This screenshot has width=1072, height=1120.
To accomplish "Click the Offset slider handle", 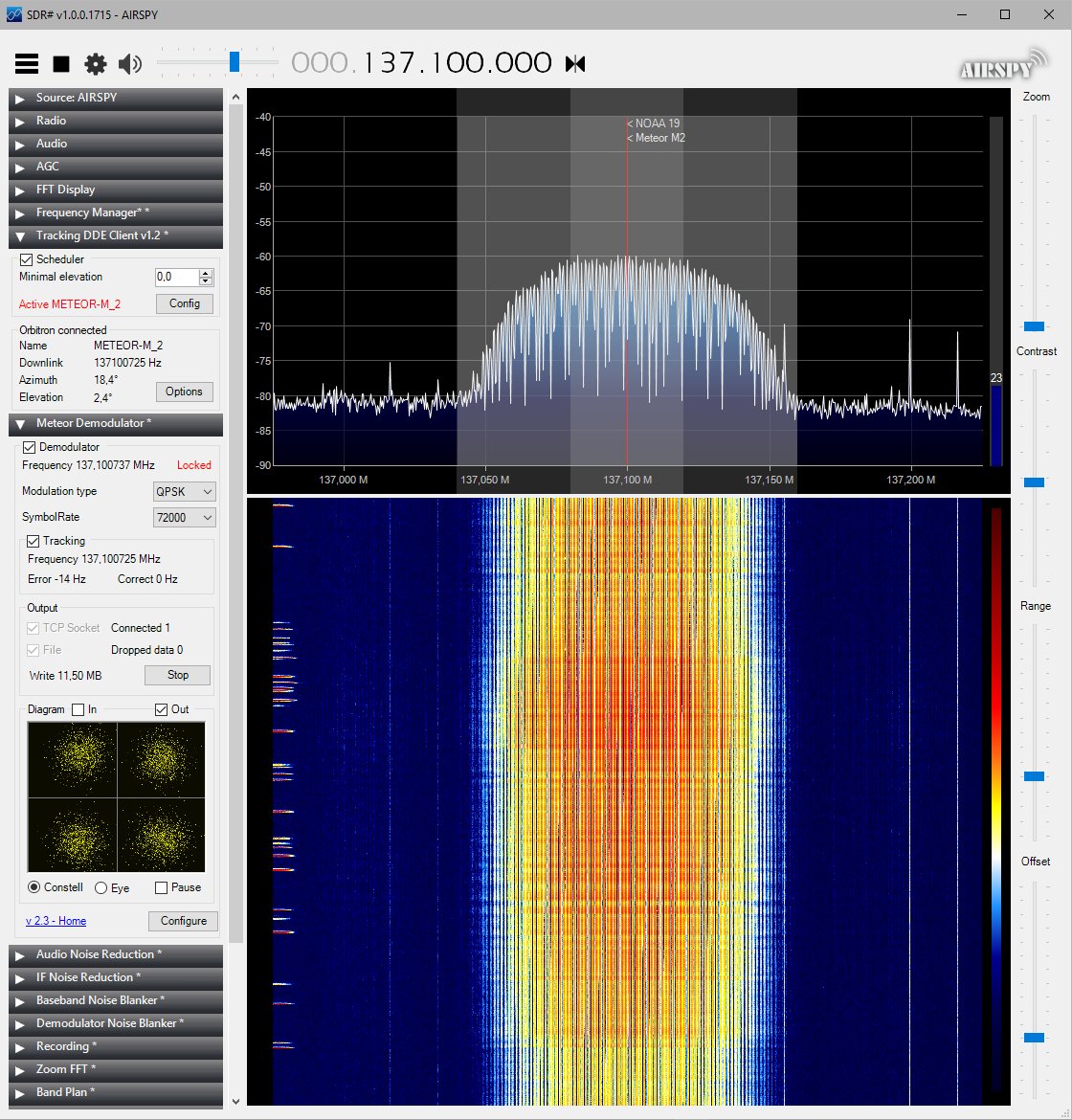I will coord(1034,1037).
